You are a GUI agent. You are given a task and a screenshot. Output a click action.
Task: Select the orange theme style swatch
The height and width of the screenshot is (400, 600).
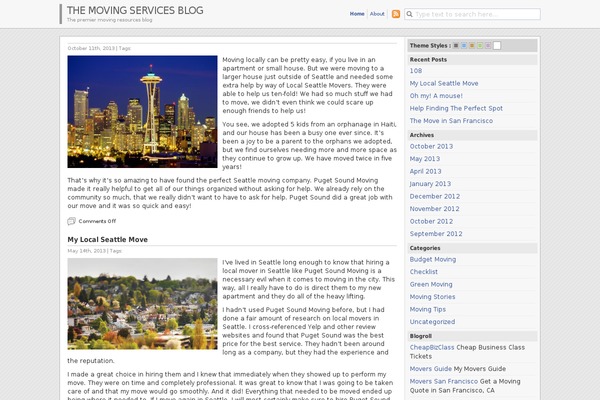[472, 46]
